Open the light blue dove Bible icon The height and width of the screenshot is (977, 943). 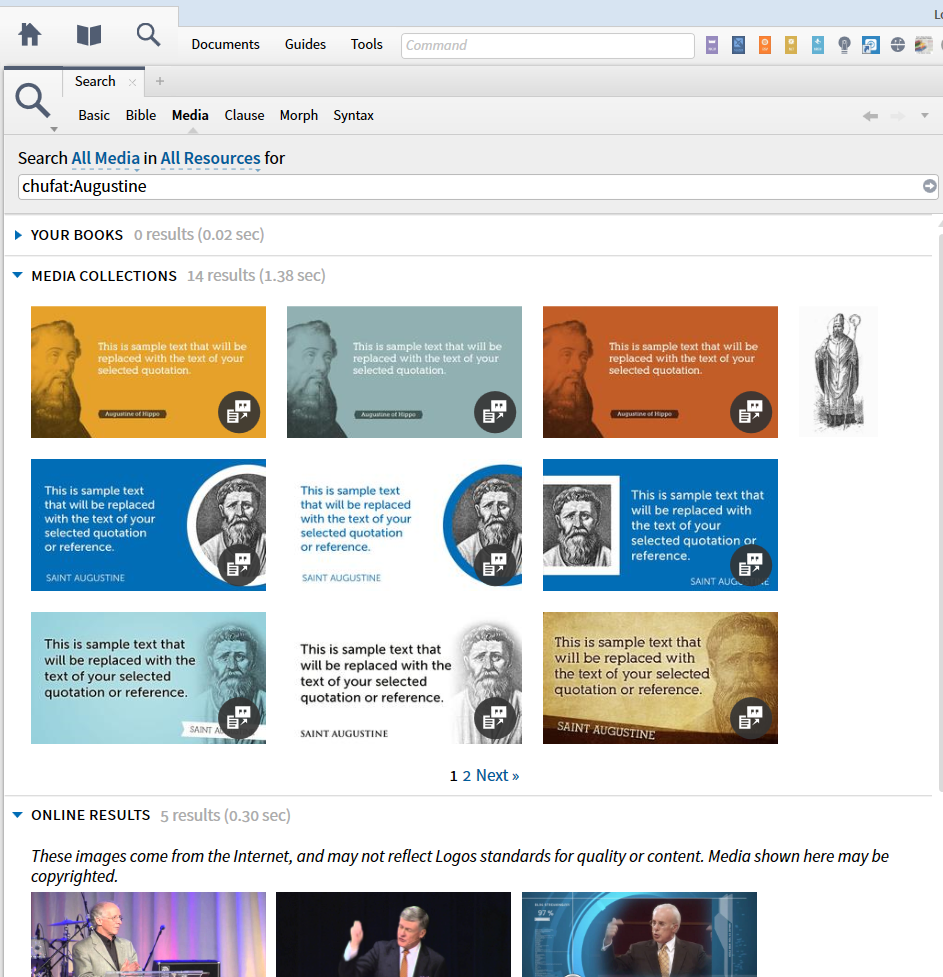coord(818,45)
